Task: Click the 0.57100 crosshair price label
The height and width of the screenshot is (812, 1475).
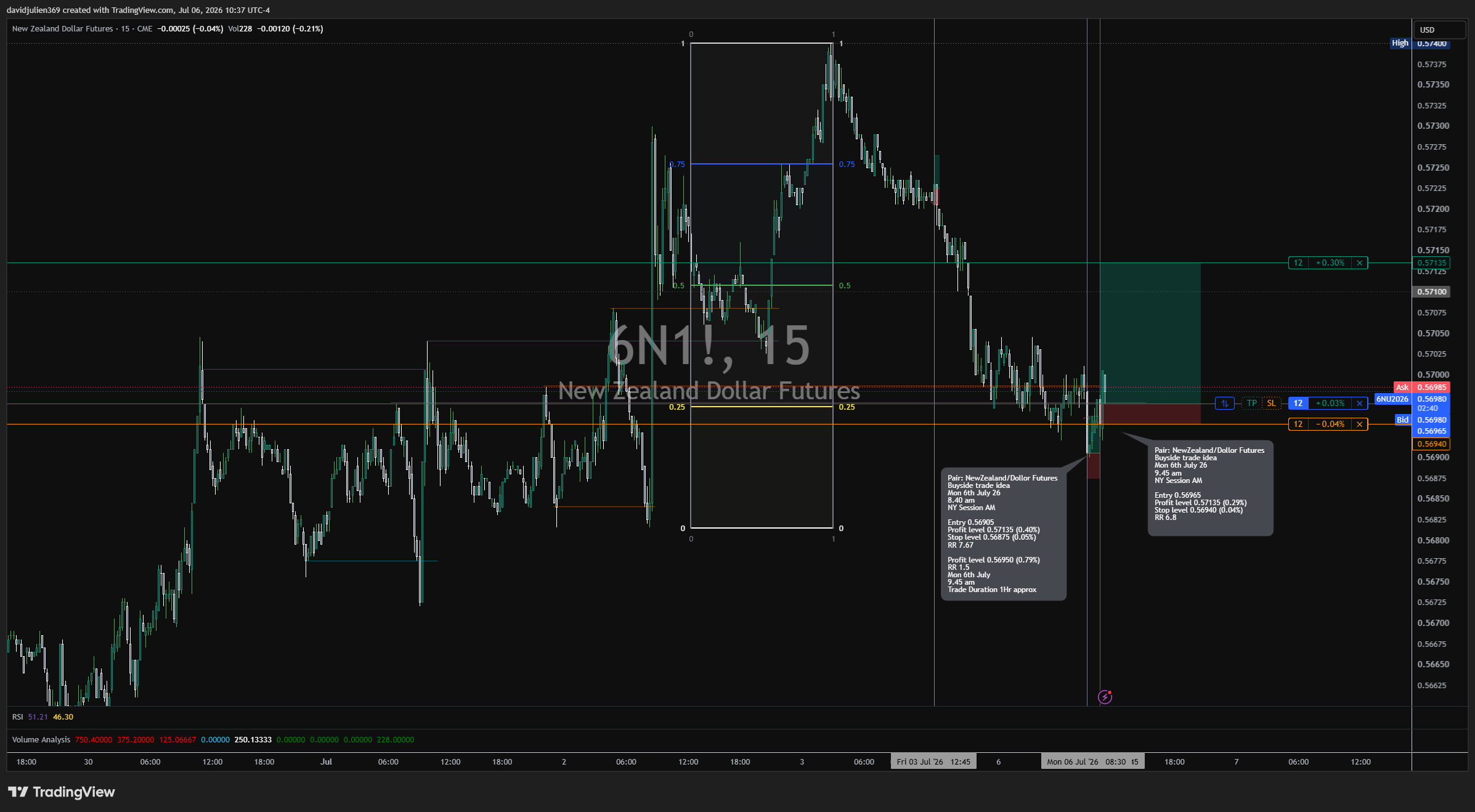Action: (1431, 292)
